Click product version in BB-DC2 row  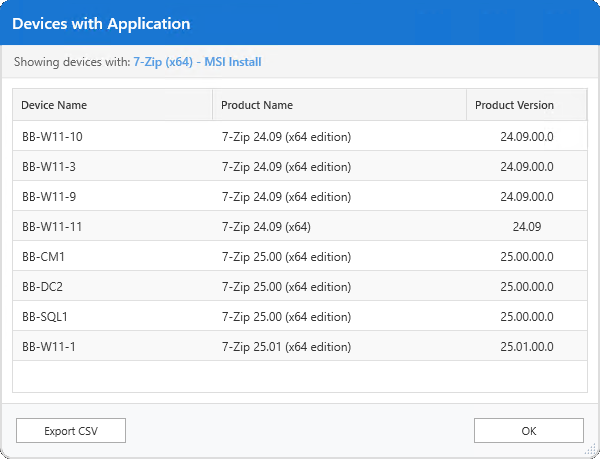coord(527,287)
